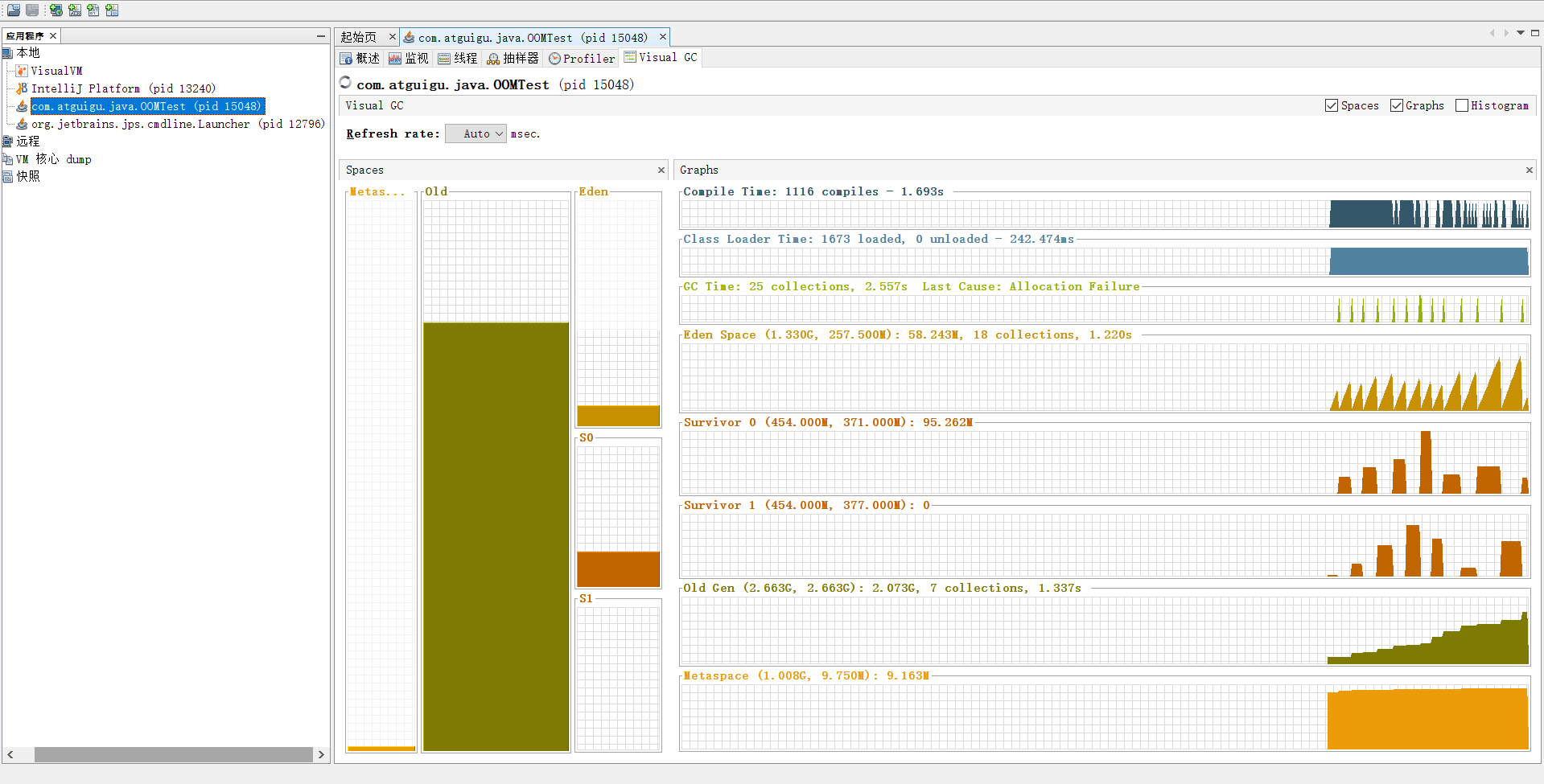Click the GC Time graph header text
The width and height of the screenshot is (1544, 784).
pos(912,287)
